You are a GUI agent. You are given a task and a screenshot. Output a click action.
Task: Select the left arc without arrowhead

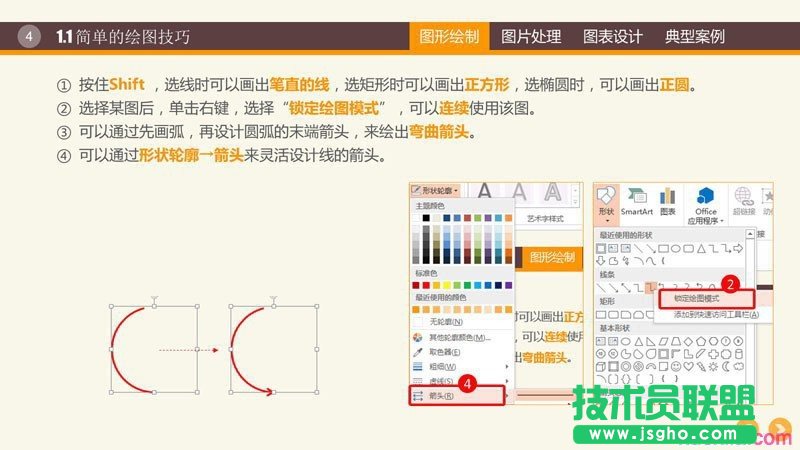click(134, 350)
